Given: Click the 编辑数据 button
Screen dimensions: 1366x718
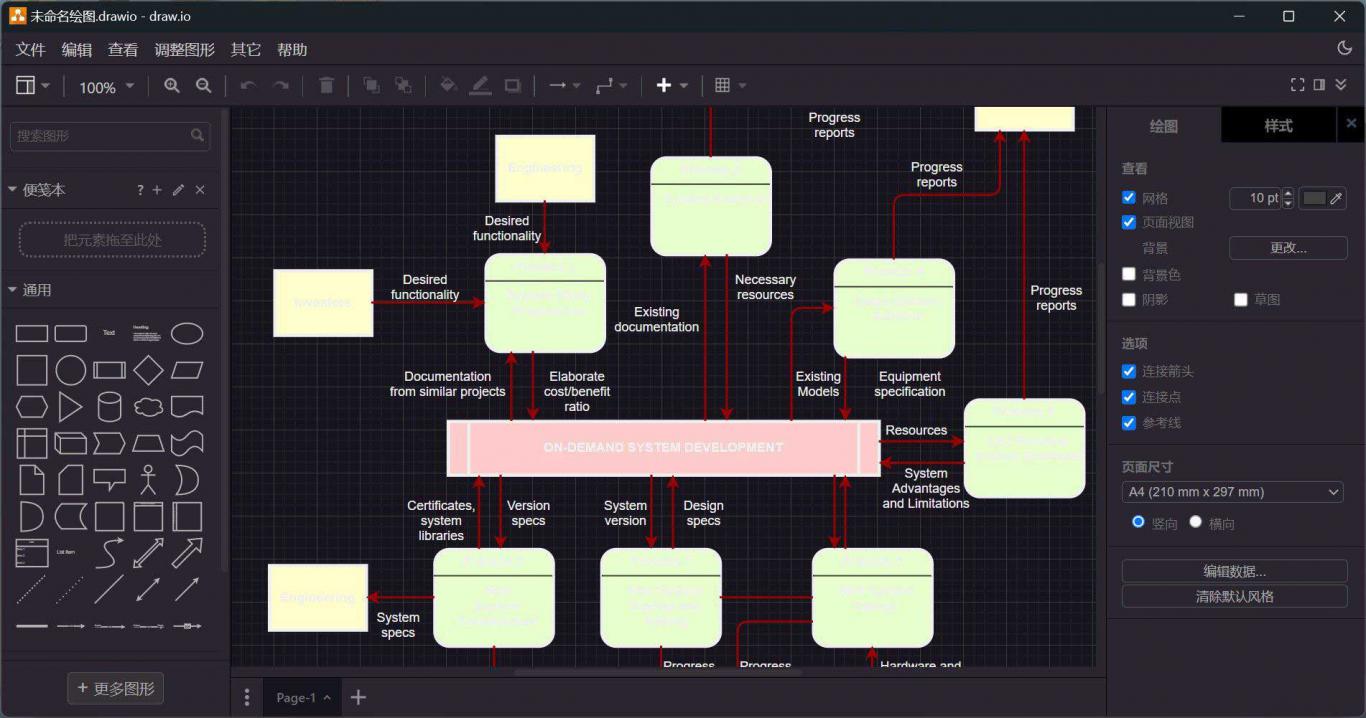Looking at the screenshot, I should point(1234,572).
